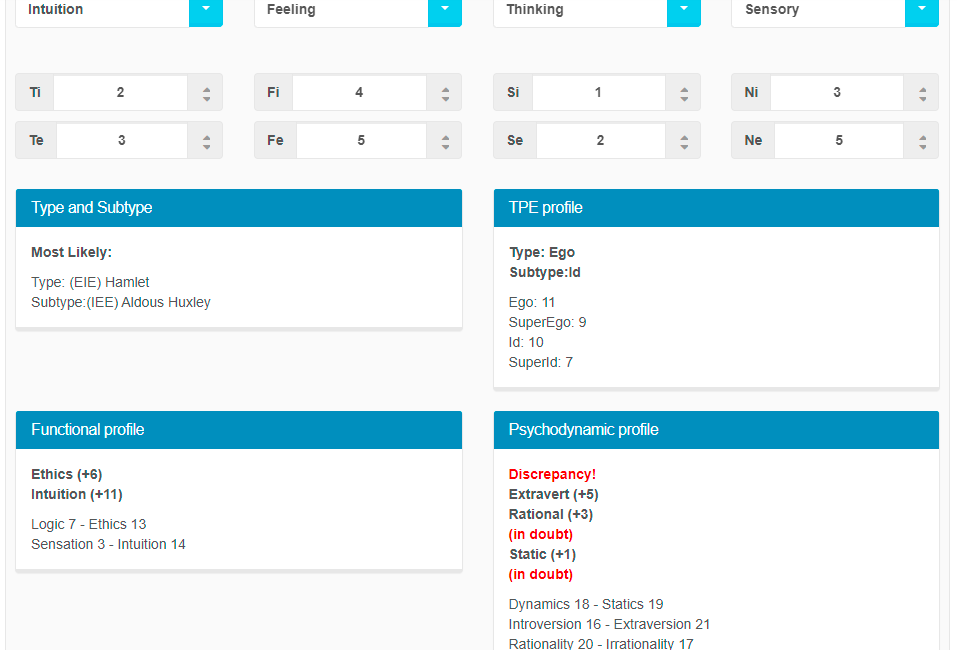Click the Ne value field
The width and height of the screenshot is (957, 650).
coord(839,140)
